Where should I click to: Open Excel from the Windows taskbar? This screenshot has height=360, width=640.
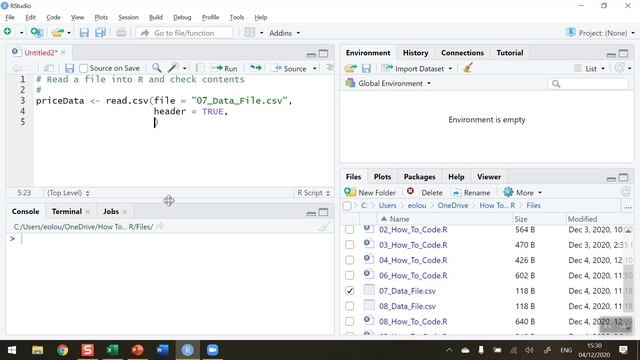click(x=112, y=350)
